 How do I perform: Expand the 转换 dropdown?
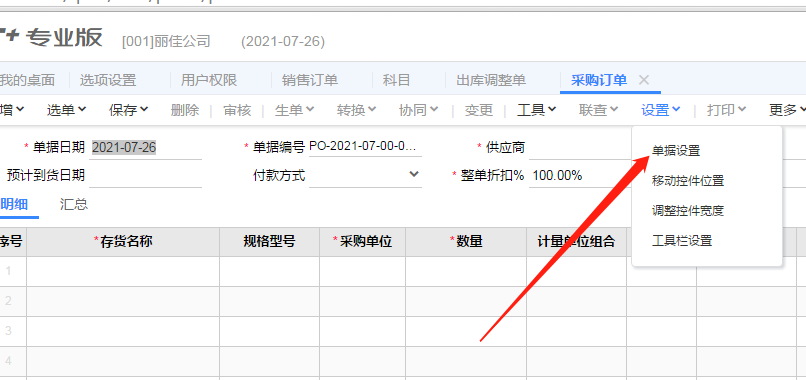[x=356, y=110]
